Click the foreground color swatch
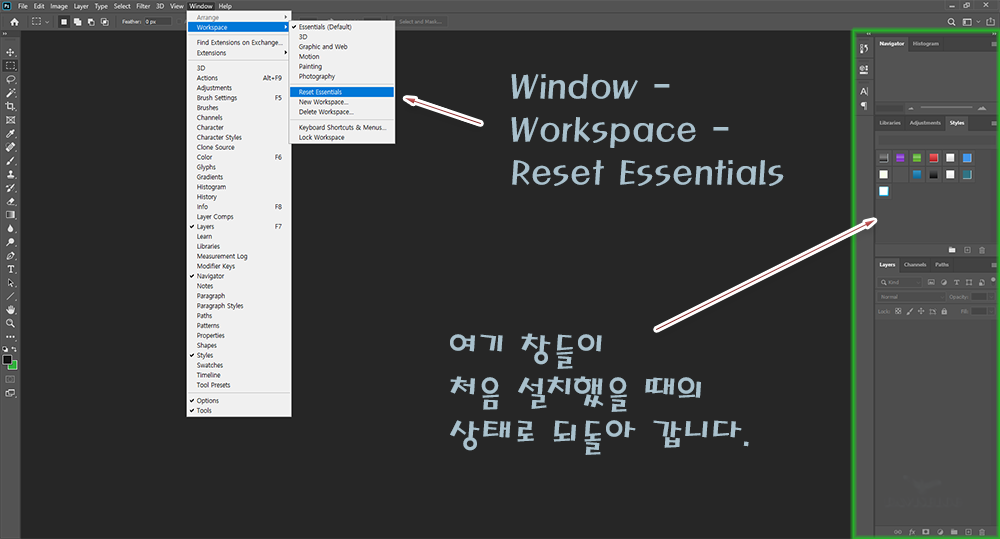 (x=7, y=360)
